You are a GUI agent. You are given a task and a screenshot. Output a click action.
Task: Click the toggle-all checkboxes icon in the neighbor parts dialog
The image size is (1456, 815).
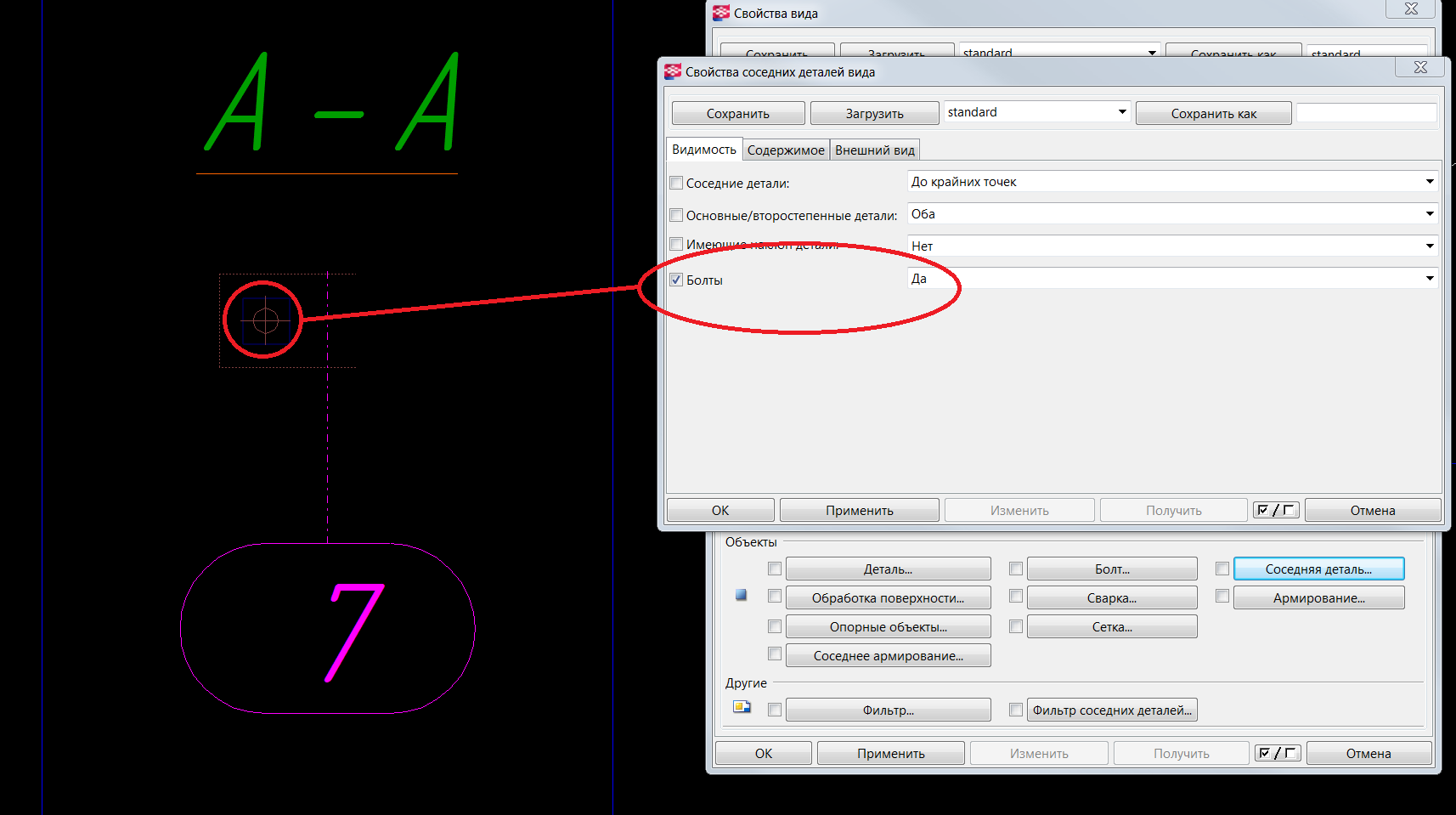click(x=1276, y=510)
